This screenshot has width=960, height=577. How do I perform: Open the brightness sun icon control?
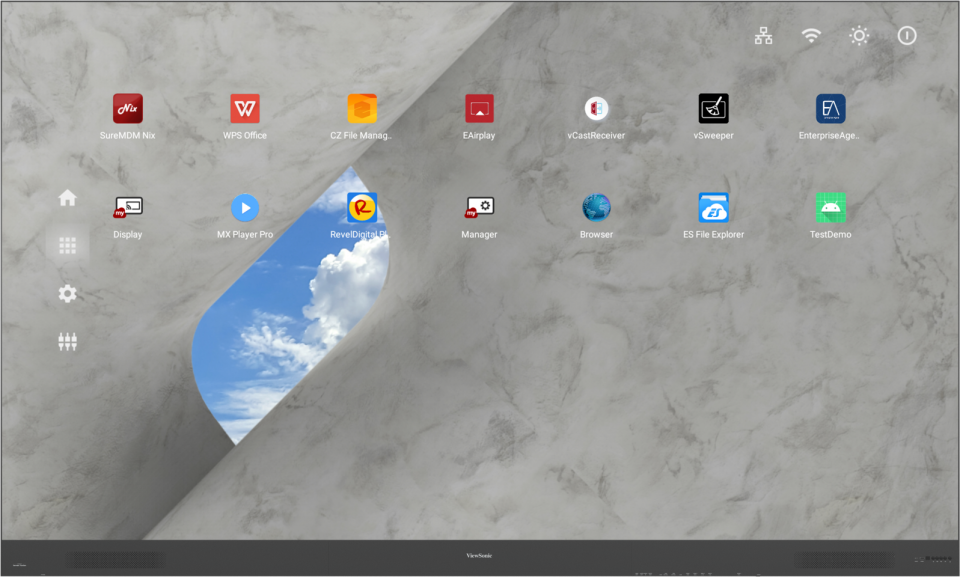click(859, 36)
